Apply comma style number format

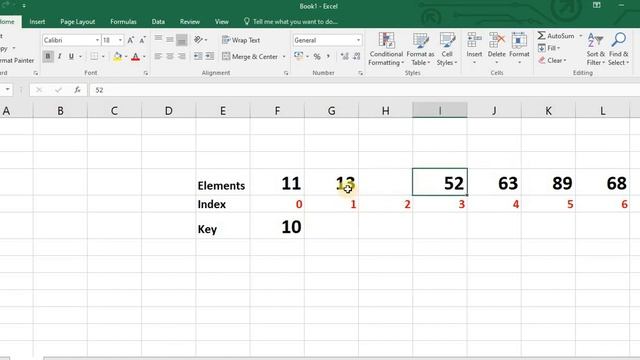click(x=328, y=56)
